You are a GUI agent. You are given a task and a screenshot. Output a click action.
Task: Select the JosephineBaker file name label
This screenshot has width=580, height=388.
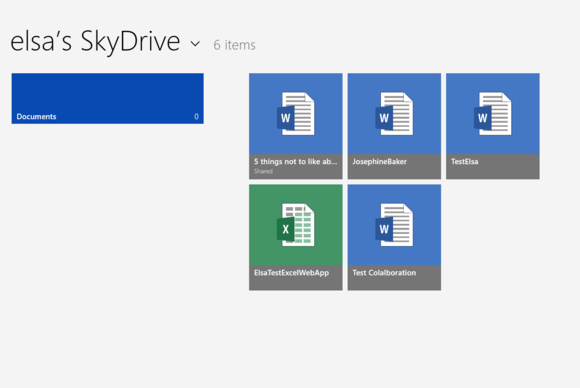pos(380,162)
